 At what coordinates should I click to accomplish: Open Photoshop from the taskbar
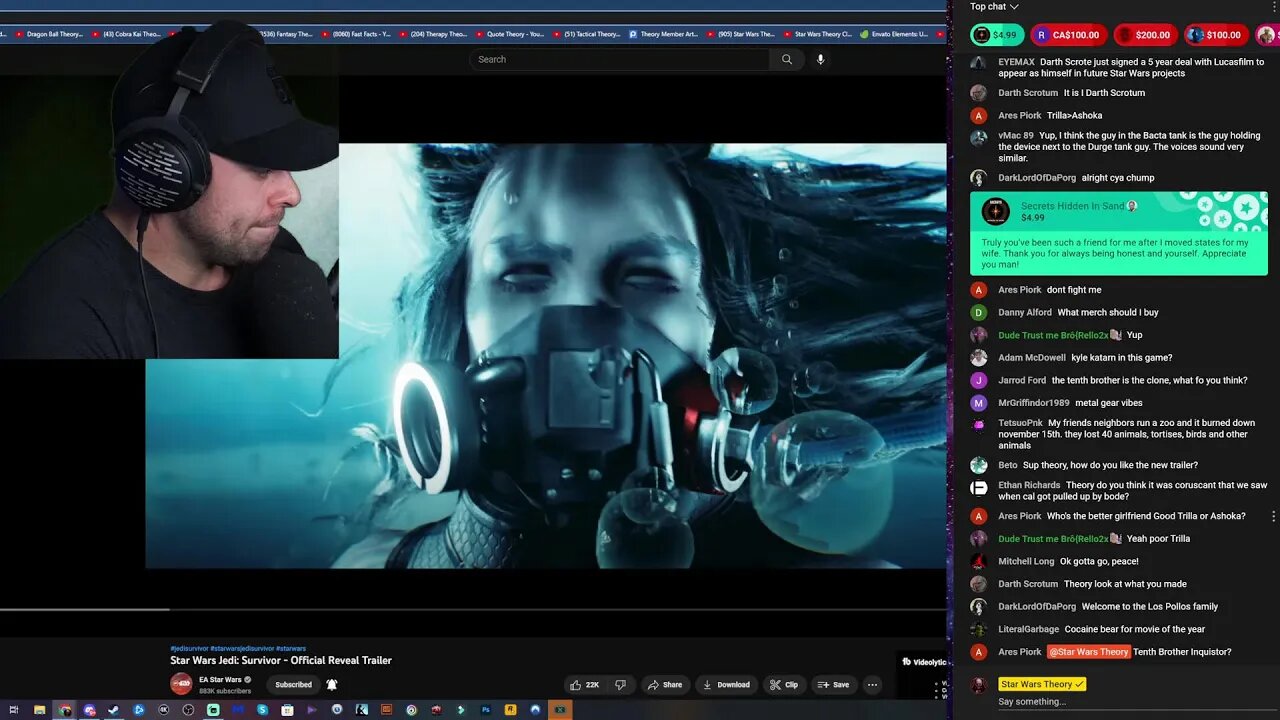(x=486, y=710)
